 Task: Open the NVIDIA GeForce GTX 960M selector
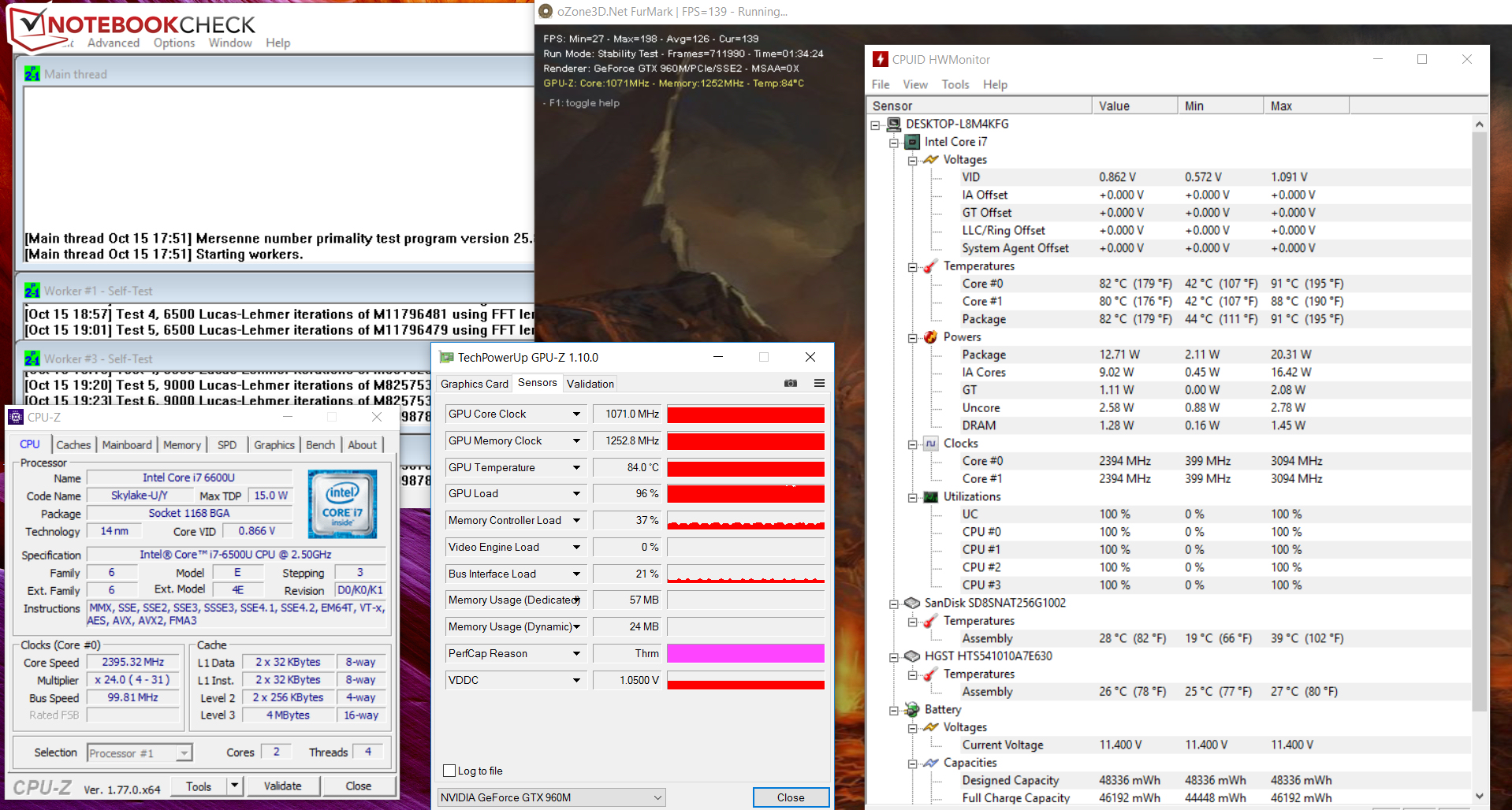(x=551, y=797)
